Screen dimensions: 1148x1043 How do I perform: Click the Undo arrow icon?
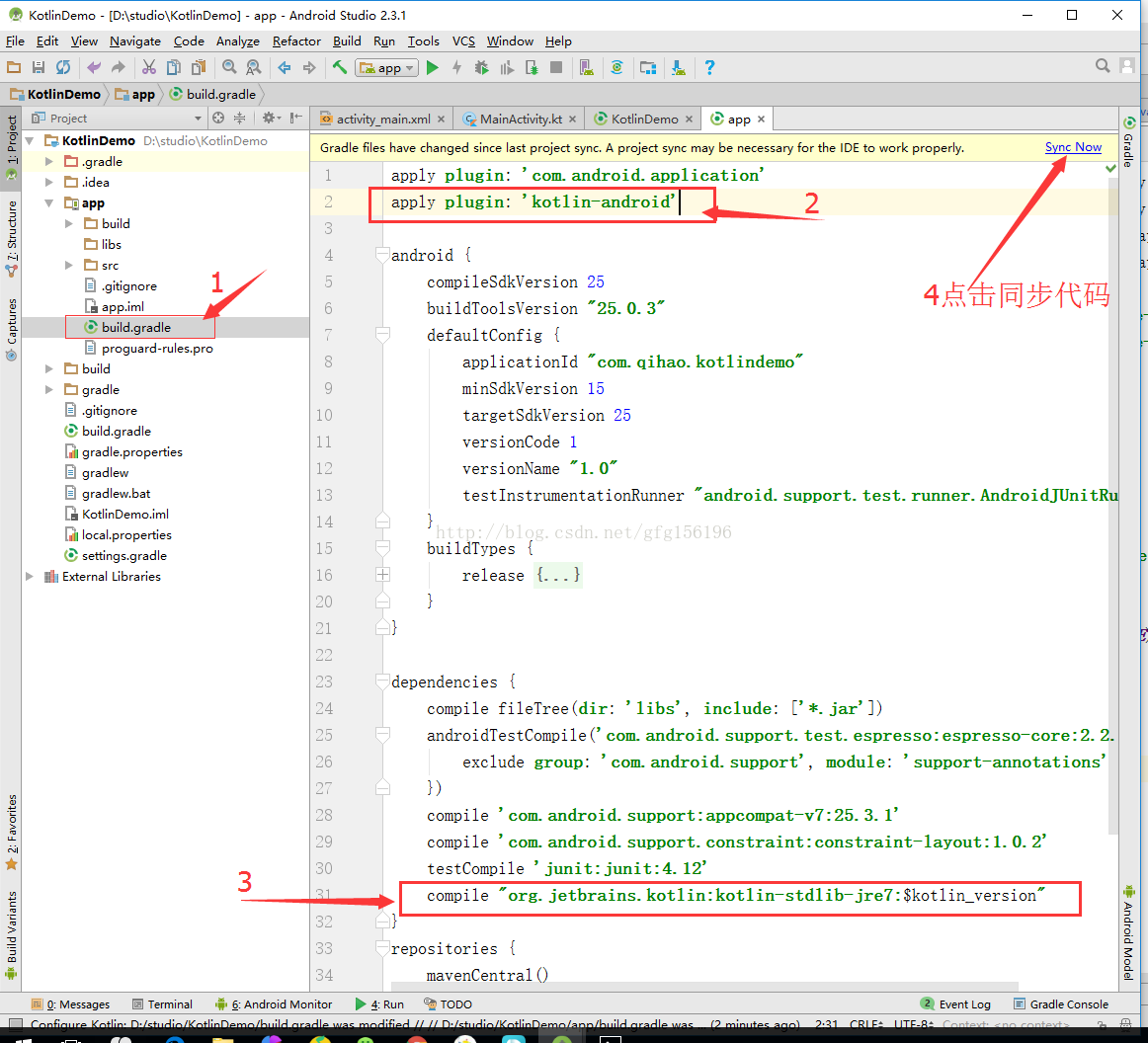click(x=94, y=67)
